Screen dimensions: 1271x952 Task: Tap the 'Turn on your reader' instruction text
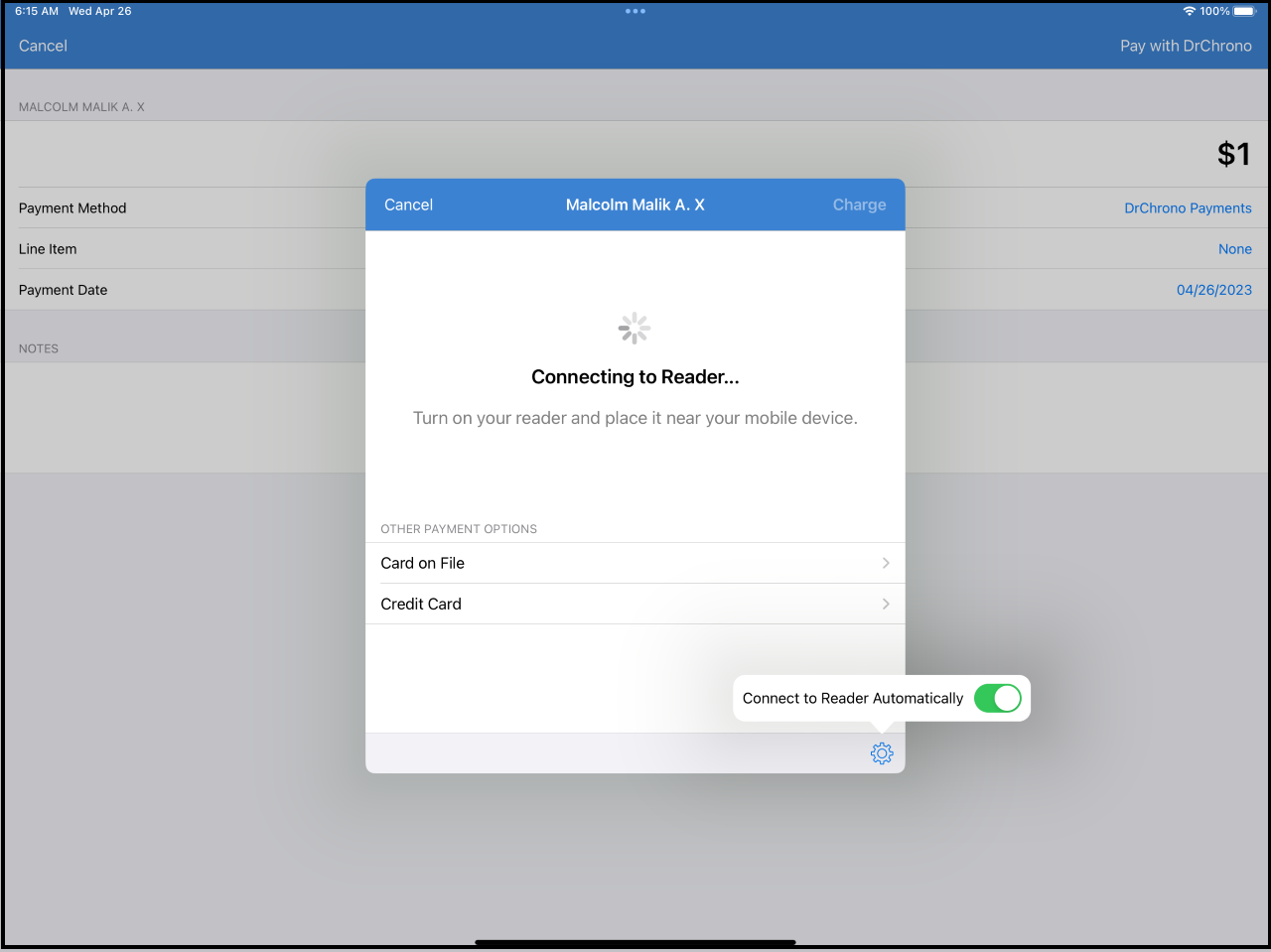coord(635,418)
